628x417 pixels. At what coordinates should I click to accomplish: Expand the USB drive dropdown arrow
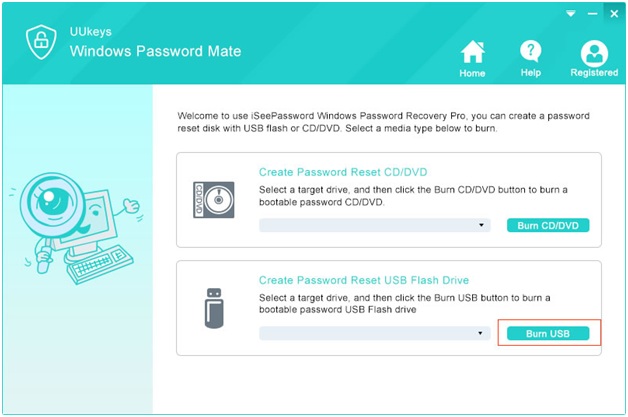[x=480, y=333]
